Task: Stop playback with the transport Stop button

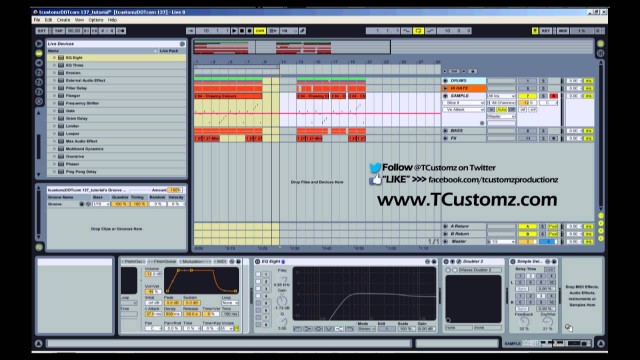Action: (242, 31)
